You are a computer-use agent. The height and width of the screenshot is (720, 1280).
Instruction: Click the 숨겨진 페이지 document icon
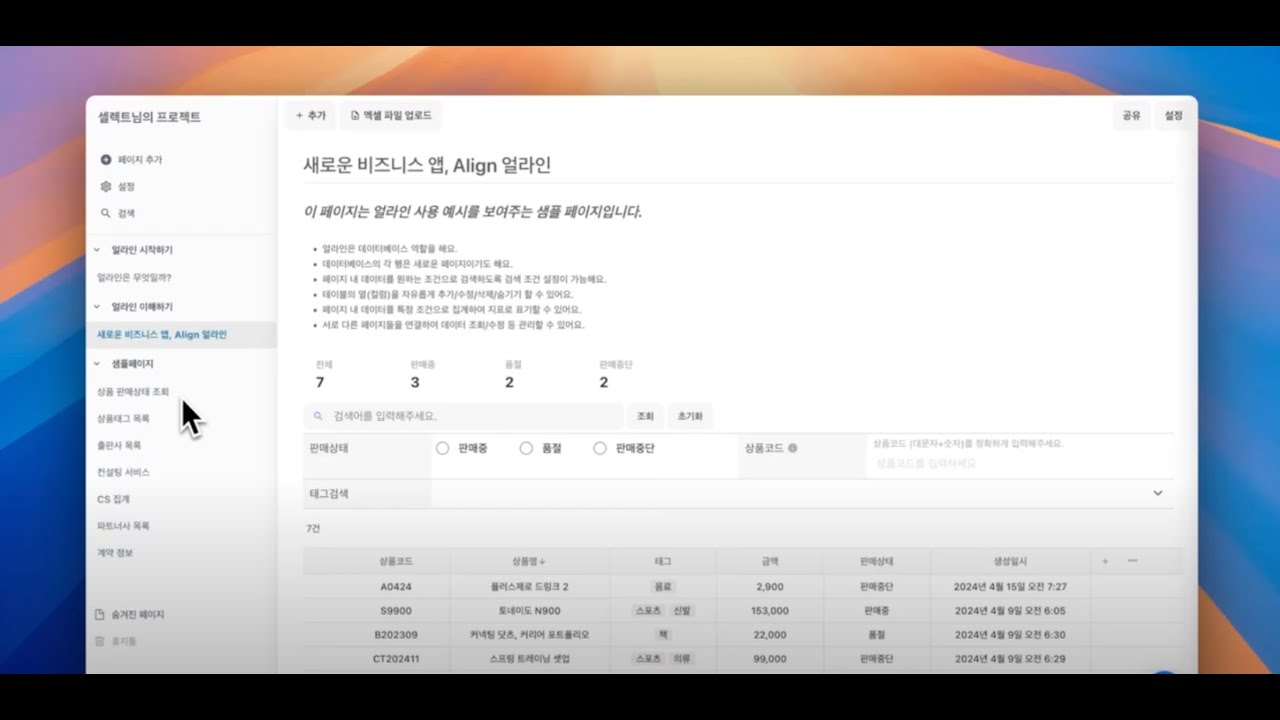[100, 615]
